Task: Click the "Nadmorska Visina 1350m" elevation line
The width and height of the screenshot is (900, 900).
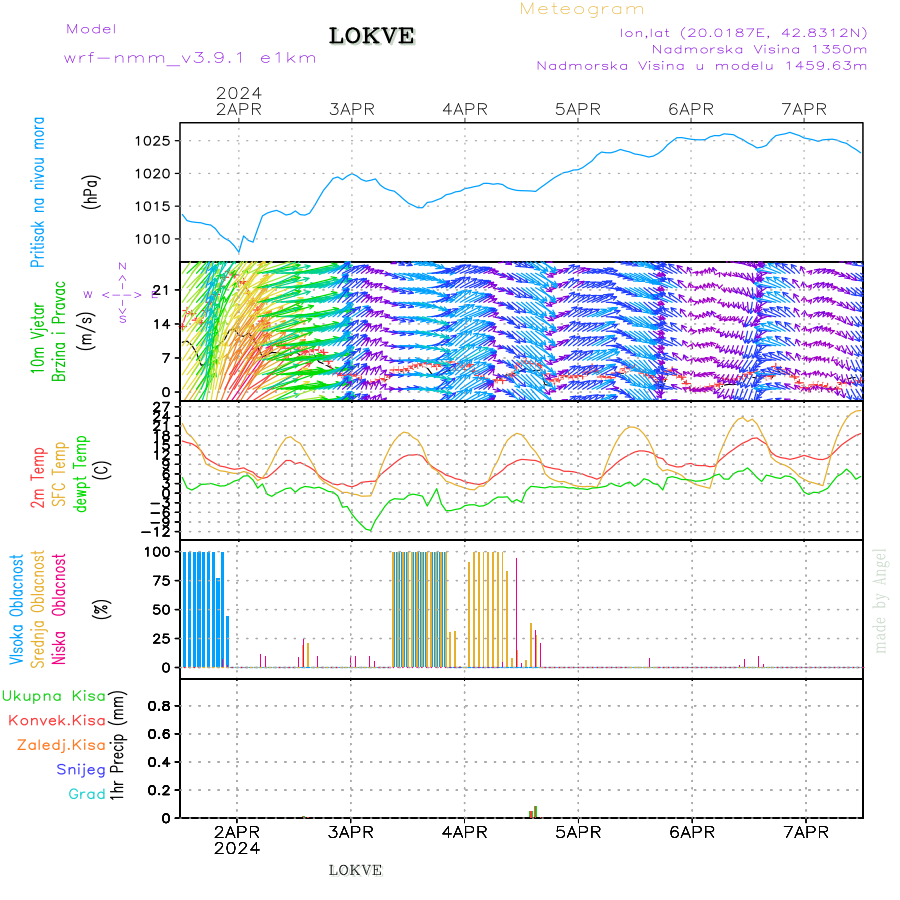Action: (759, 49)
